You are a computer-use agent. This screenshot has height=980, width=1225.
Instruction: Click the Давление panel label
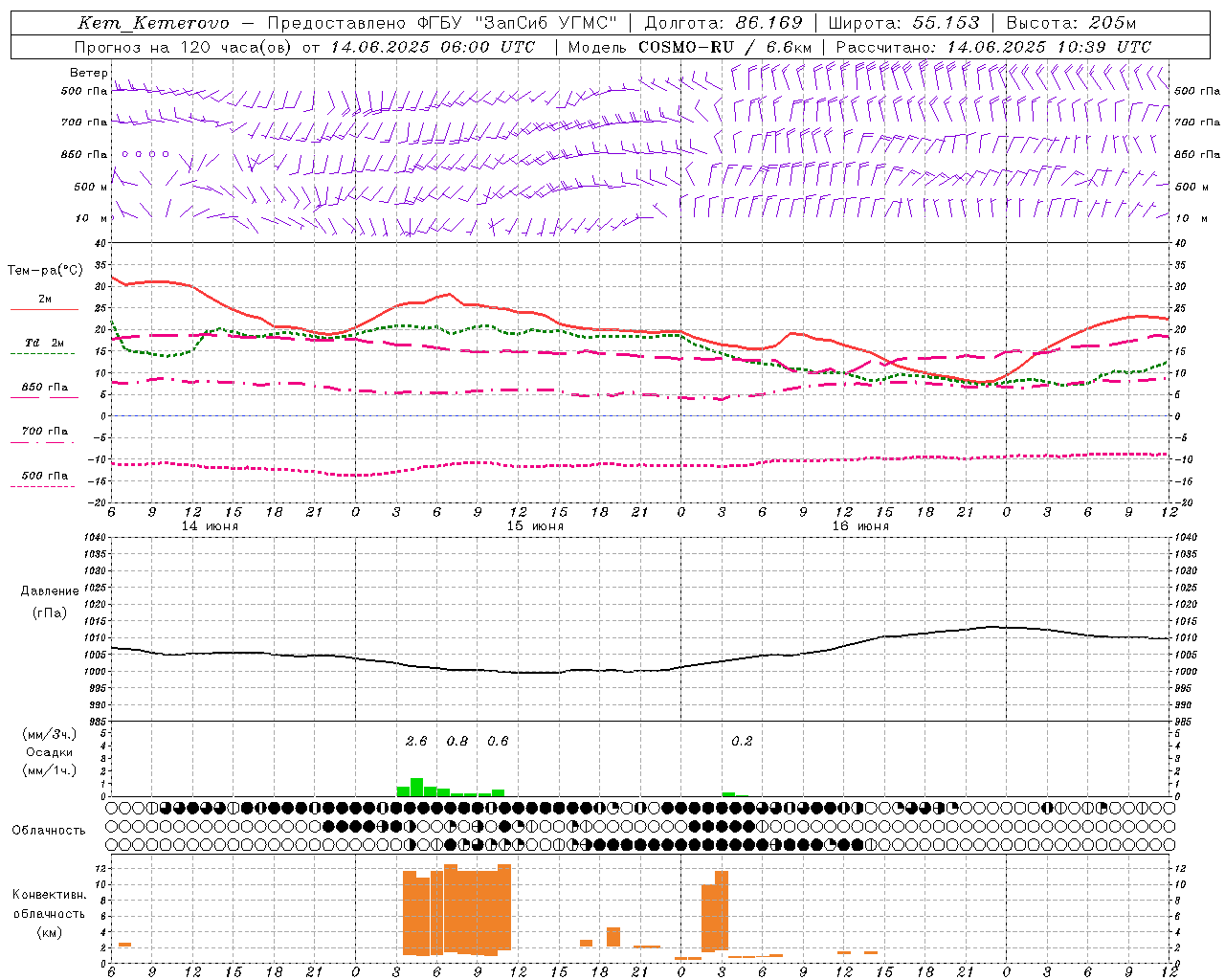[50, 591]
